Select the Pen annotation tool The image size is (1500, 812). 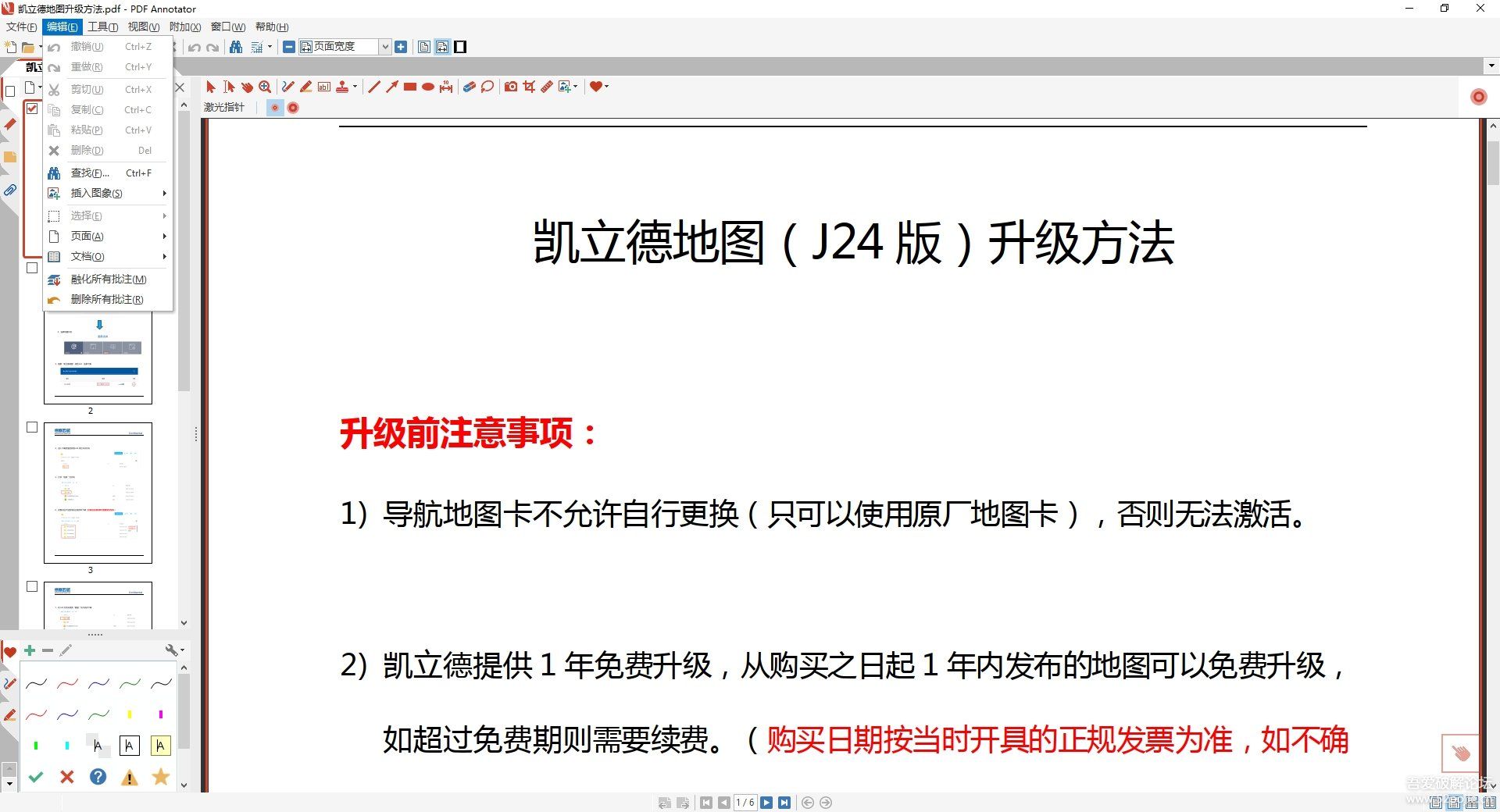tap(287, 87)
